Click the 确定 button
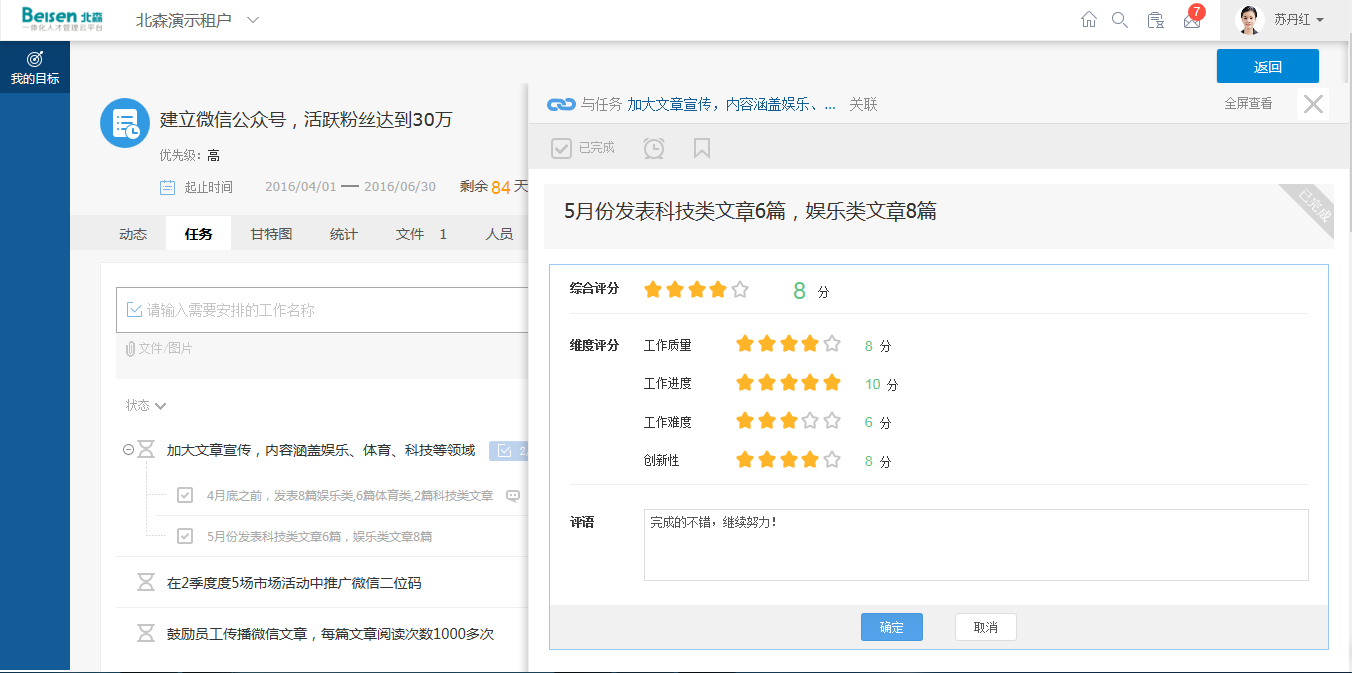 [x=891, y=627]
